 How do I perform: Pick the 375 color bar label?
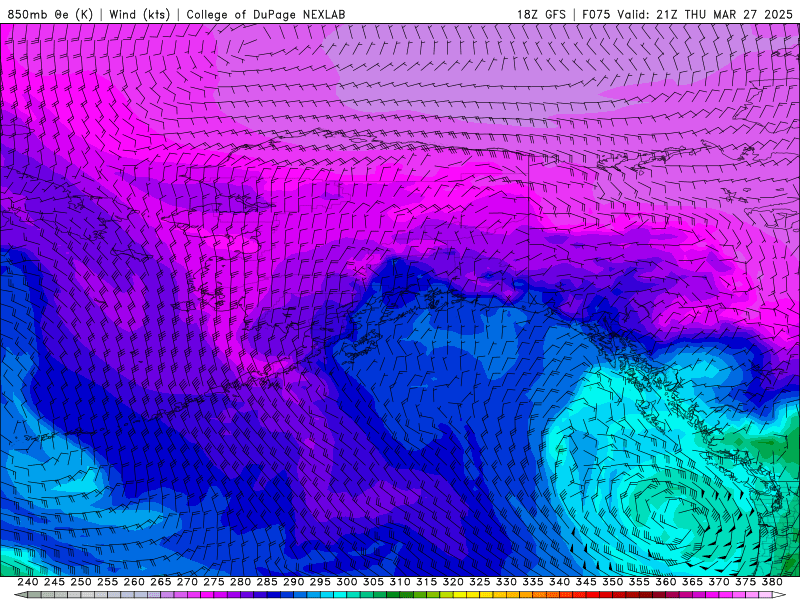point(745,582)
